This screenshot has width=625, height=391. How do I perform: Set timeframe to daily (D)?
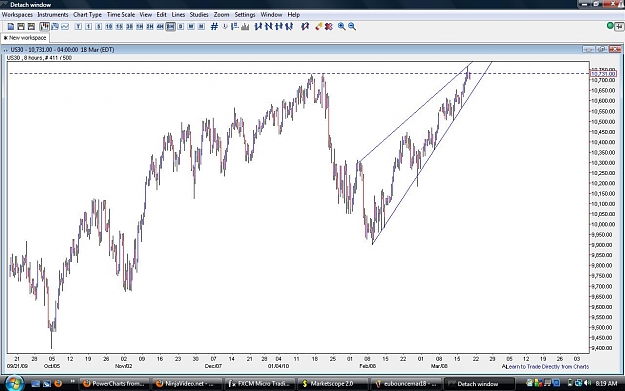[x=181, y=27]
